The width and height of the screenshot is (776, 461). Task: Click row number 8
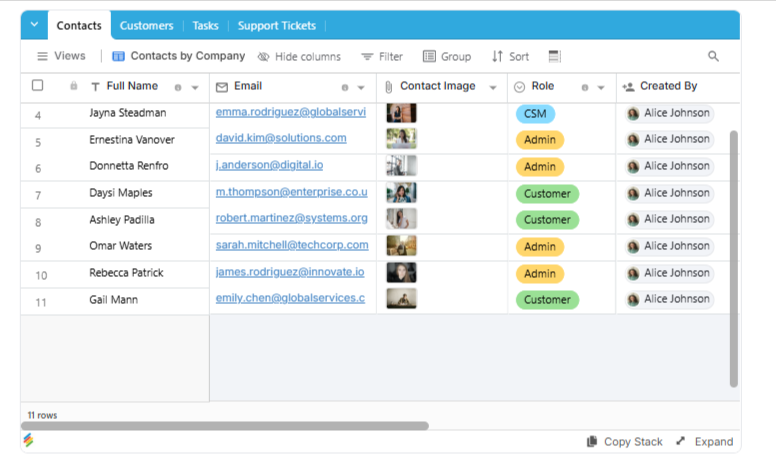point(38,223)
